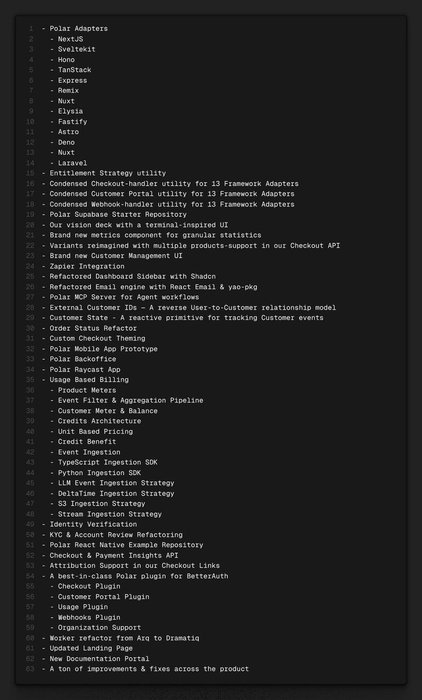Select line number 15 in gutter
Viewport: 422px width, 700px height.
(x=30, y=173)
